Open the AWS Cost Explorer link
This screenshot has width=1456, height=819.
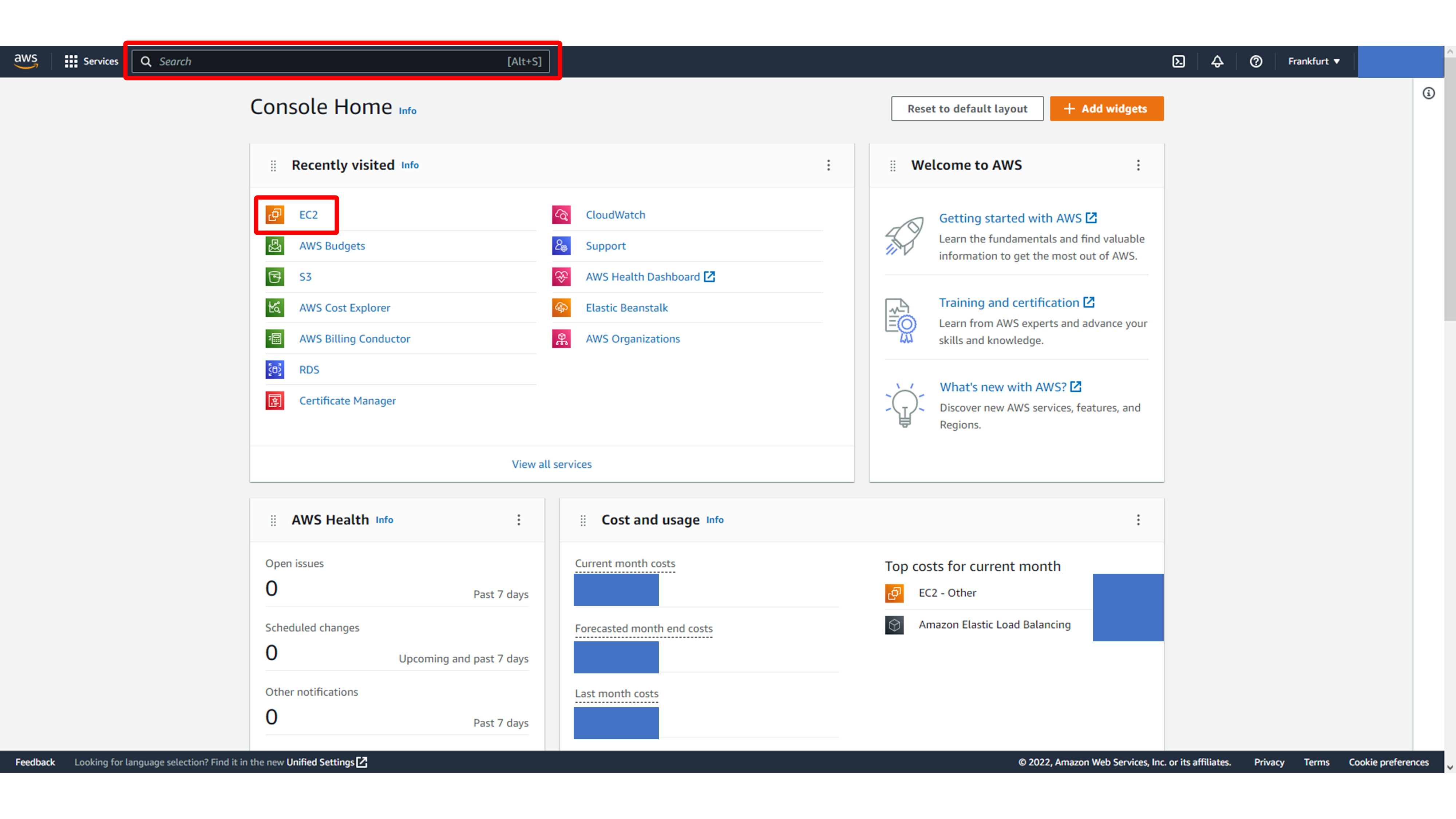pyautogui.click(x=345, y=308)
